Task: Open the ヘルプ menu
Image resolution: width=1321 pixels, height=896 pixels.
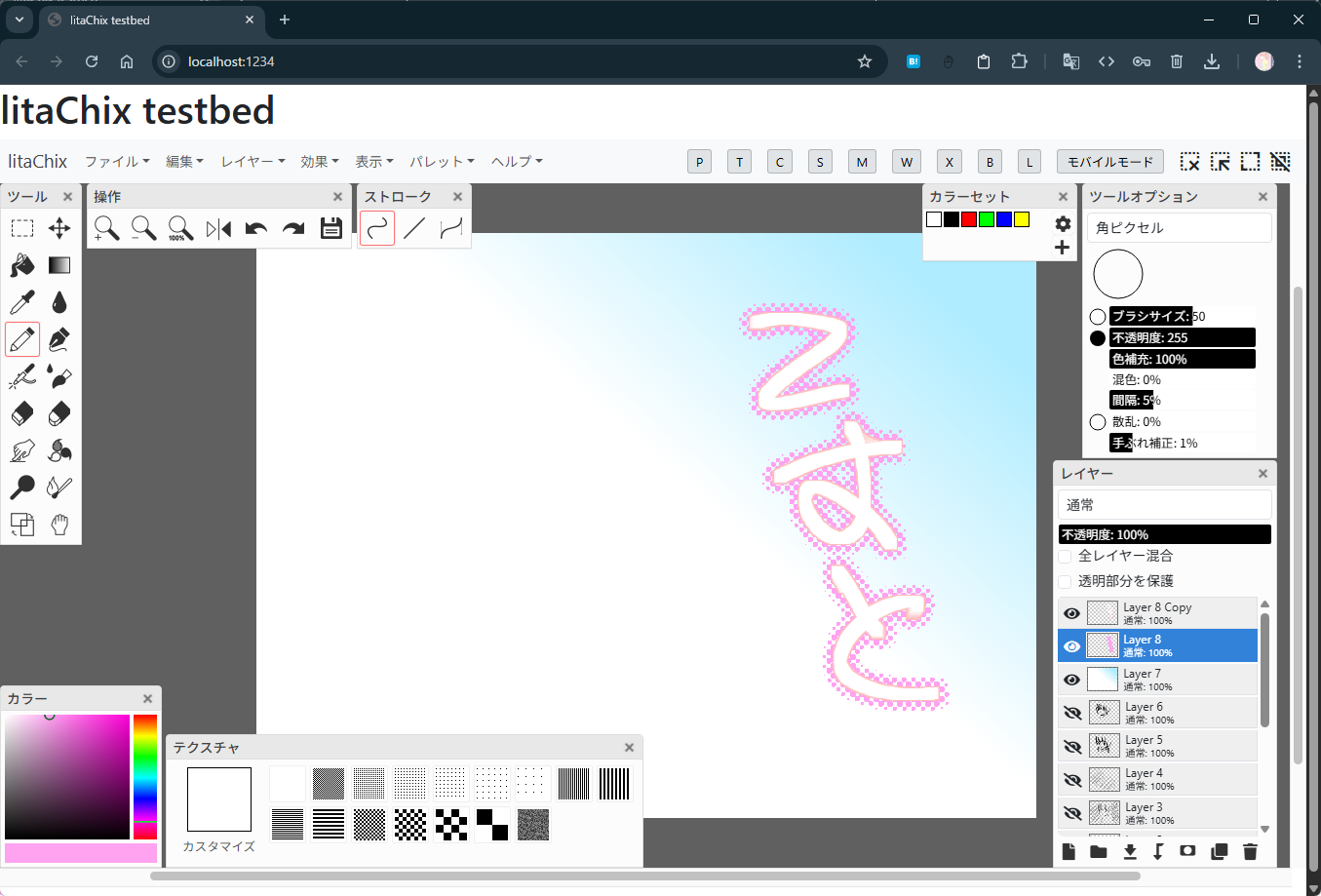Action: click(x=517, y=162)
